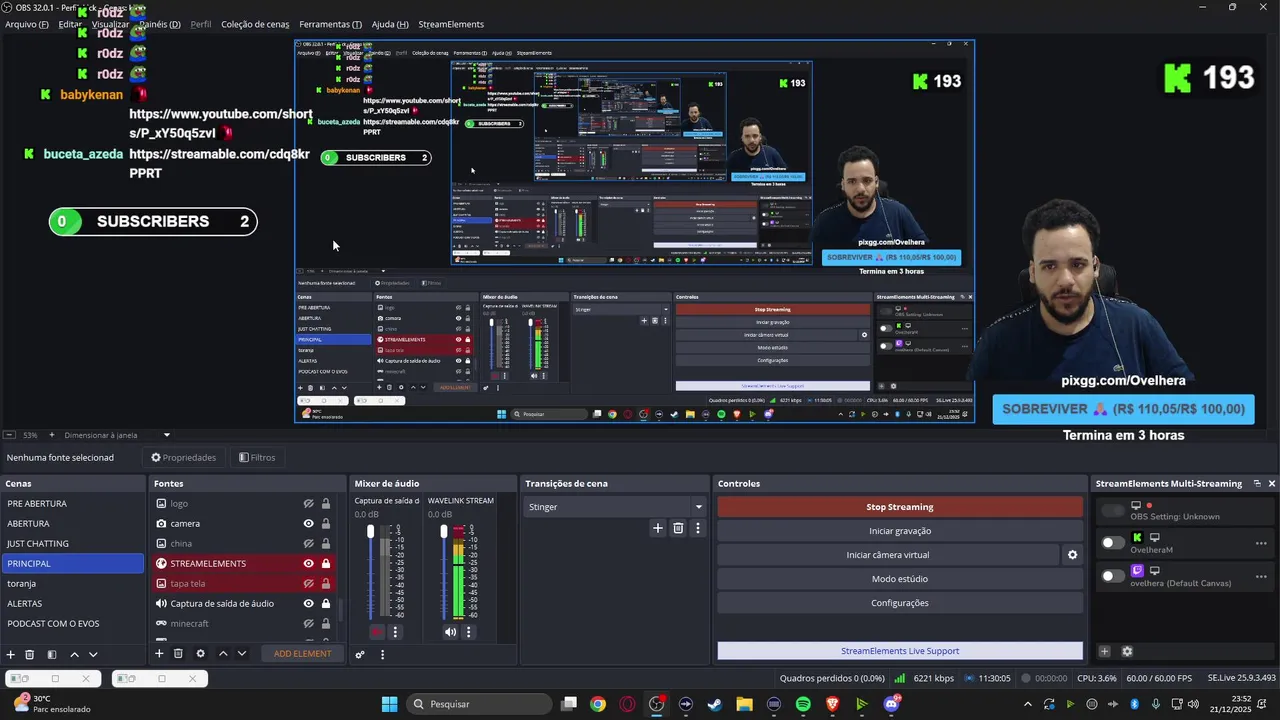The image size is (1280, 720).
Task: Open Captura de saída channel options menu
Action: [x=395, y=632]
